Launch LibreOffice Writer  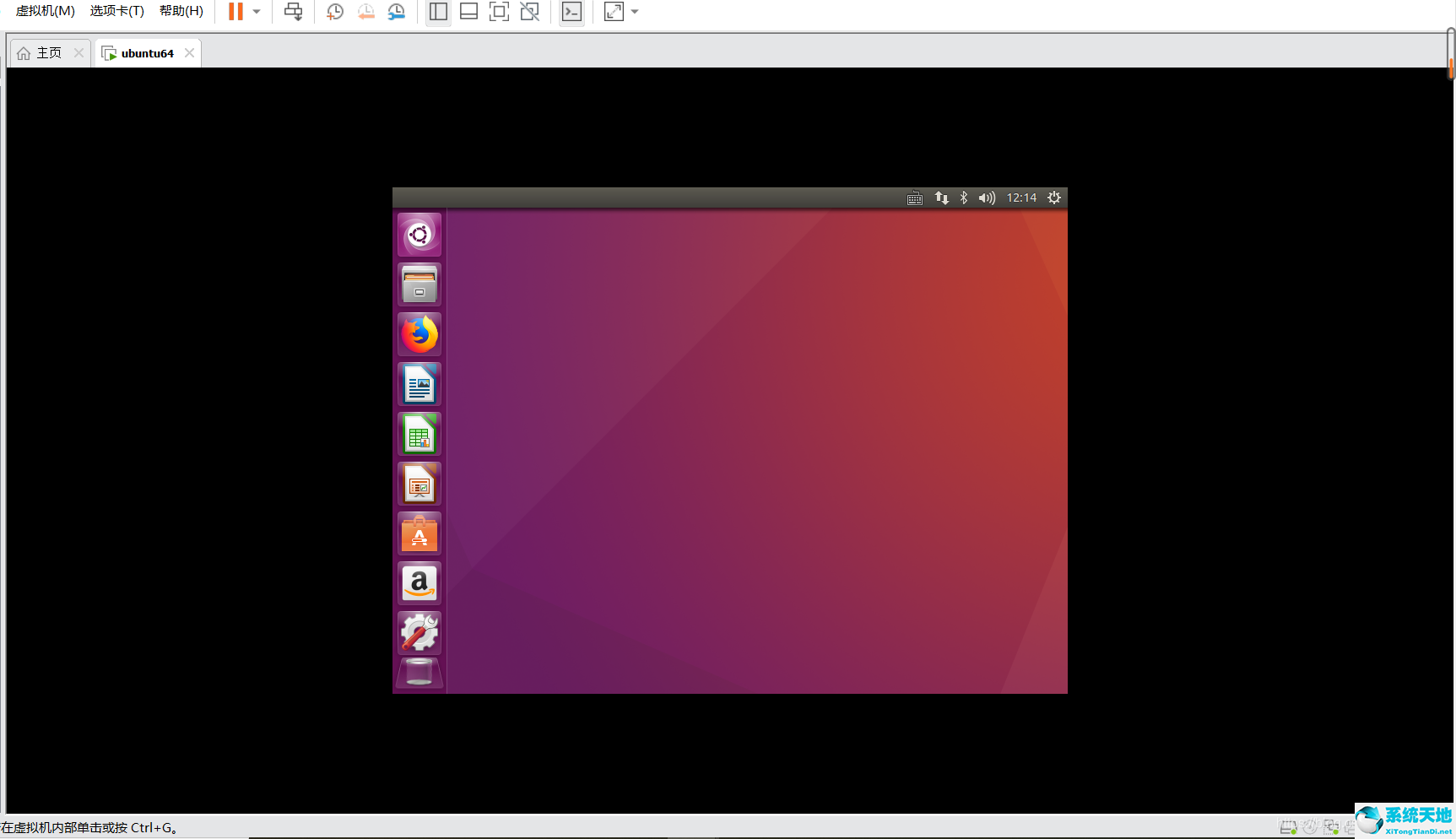click(419, 384)
